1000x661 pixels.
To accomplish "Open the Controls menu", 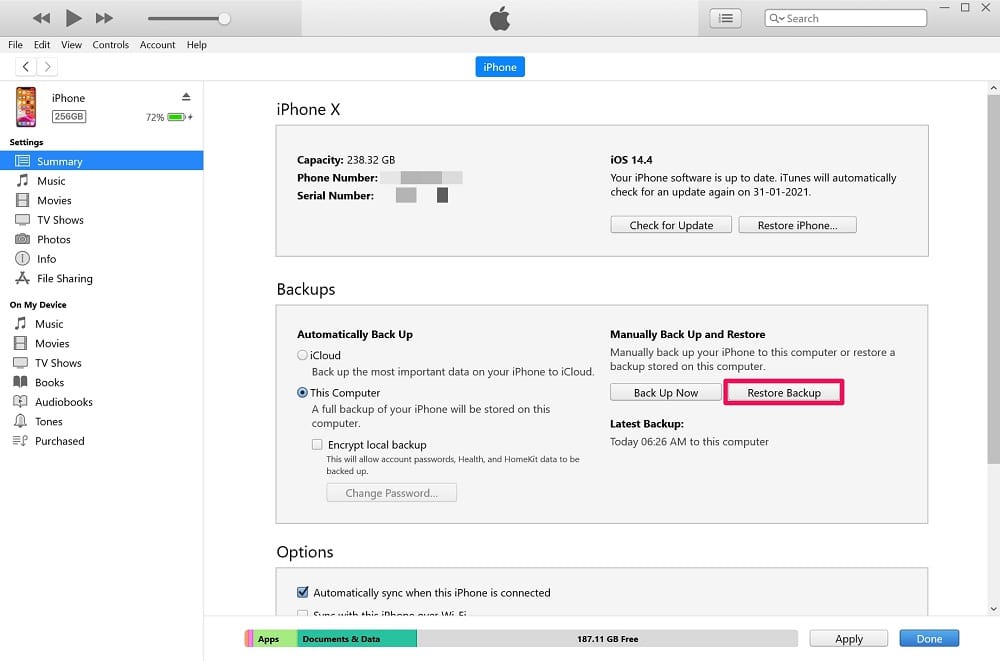I will tap(110, 45).
